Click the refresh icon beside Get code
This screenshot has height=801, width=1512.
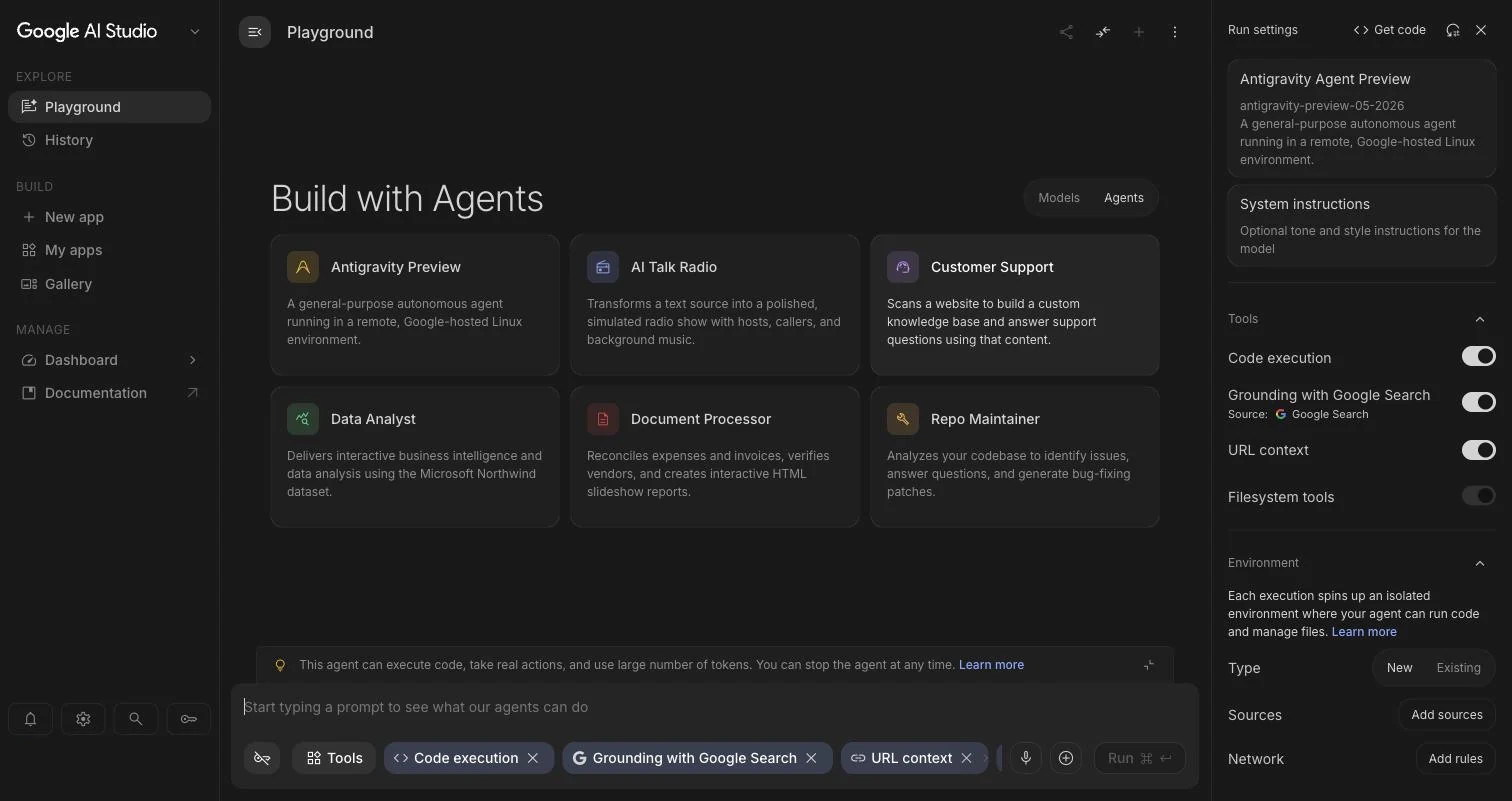click(x=1453, y=30)
